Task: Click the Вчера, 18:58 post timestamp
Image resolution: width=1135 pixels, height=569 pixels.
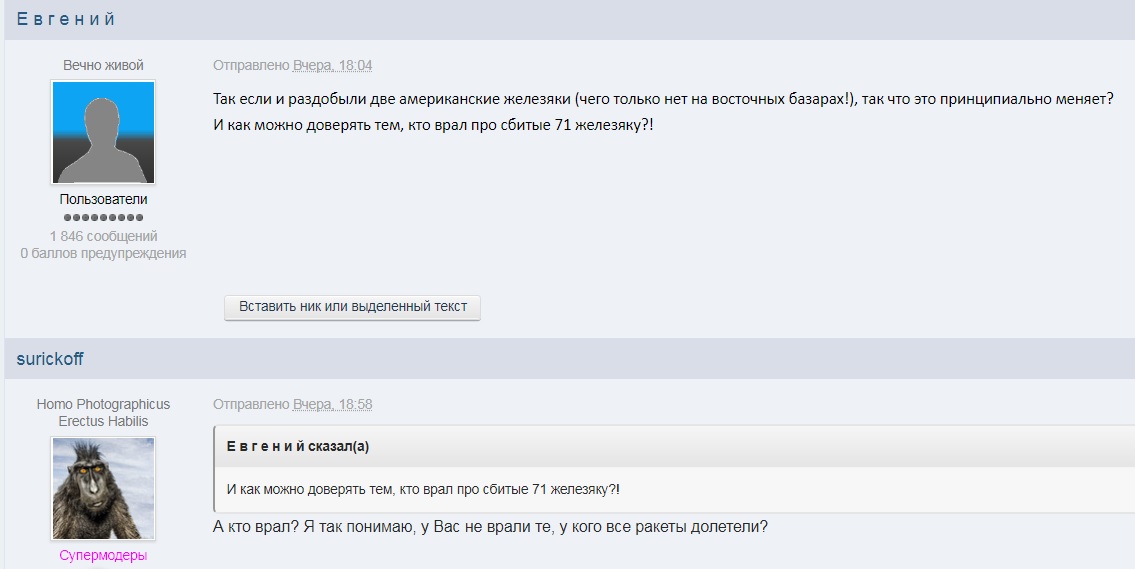Action: coord(332,404)
